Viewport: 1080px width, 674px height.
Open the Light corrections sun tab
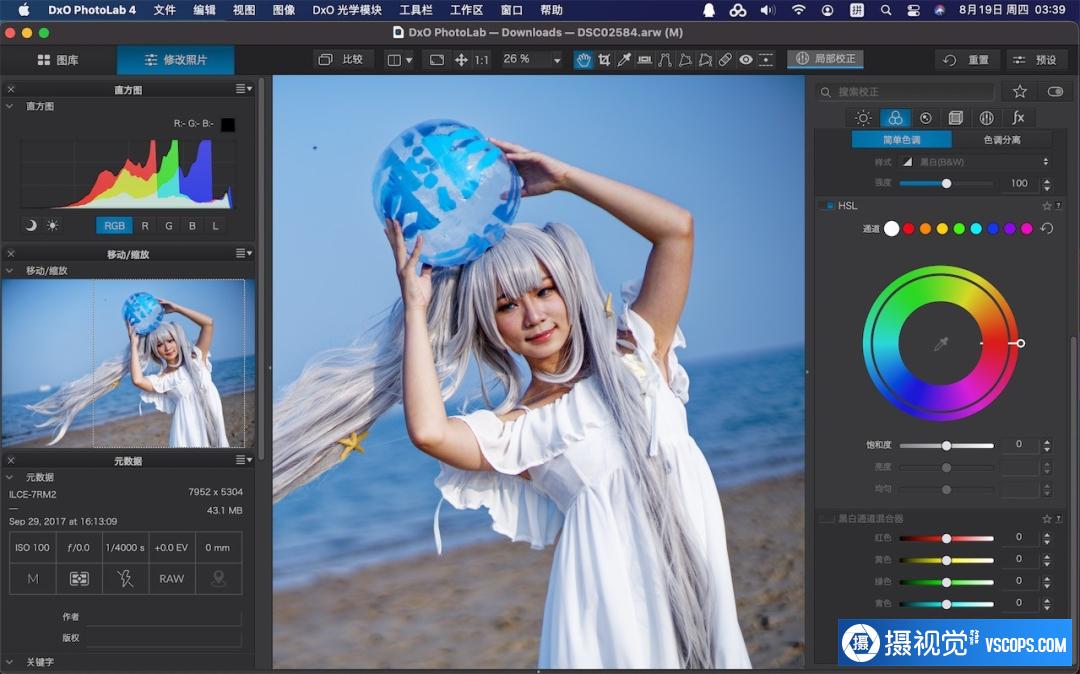pyautogui.click(x=863, y=118)
